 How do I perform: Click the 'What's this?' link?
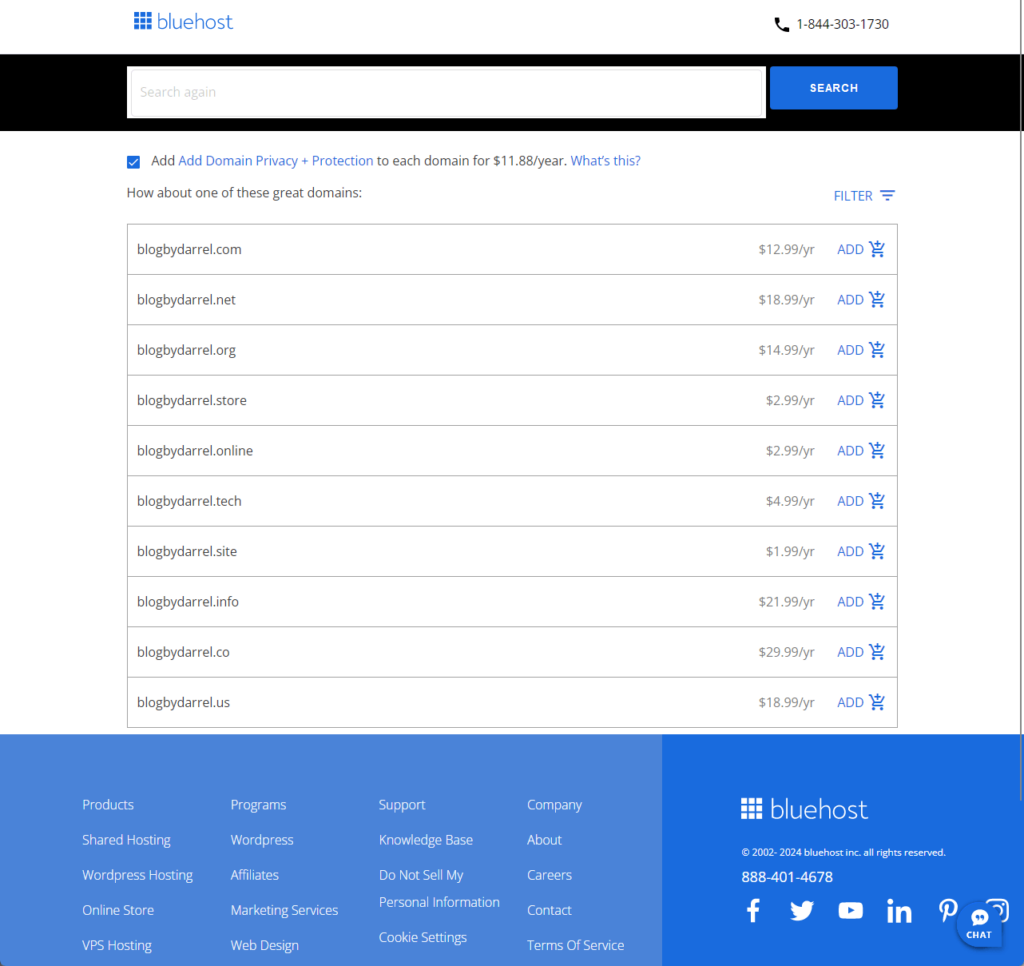click(x=605, y=161)
